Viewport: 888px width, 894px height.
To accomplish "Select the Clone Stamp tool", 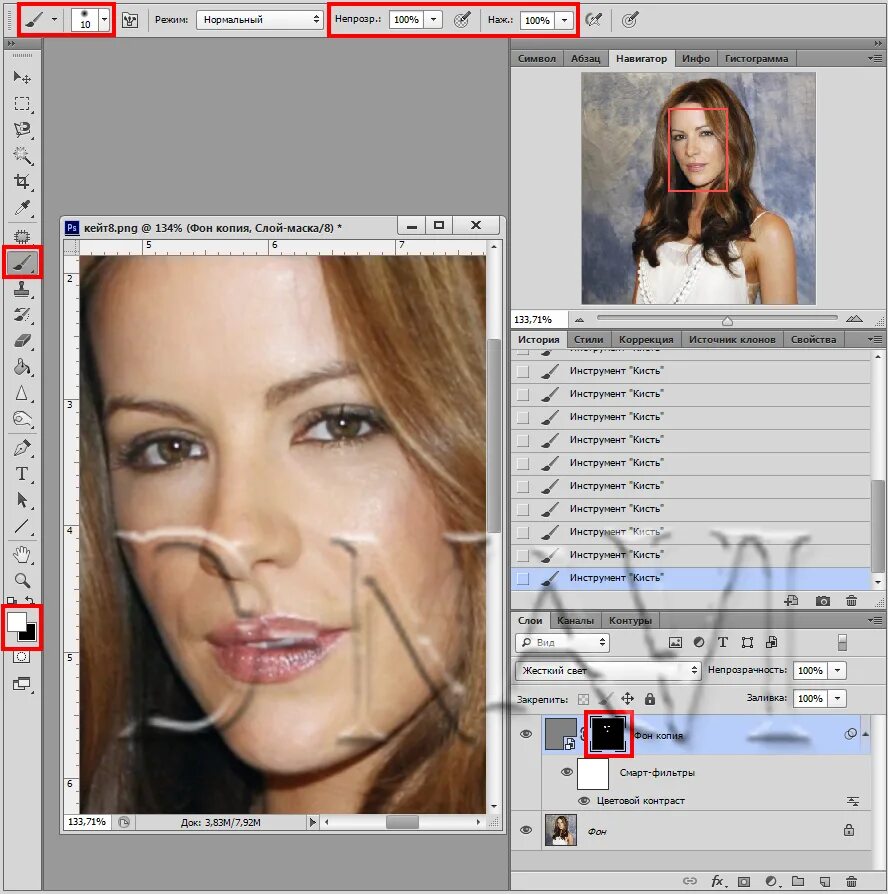I will click(x=22, y=289).
